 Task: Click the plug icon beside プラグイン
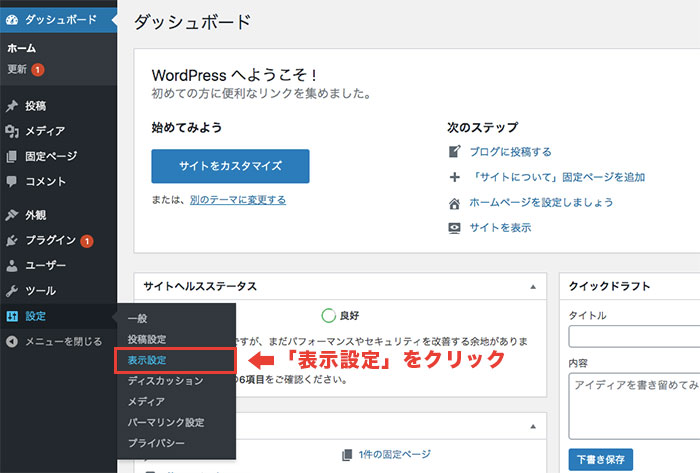tap(12, 241)
